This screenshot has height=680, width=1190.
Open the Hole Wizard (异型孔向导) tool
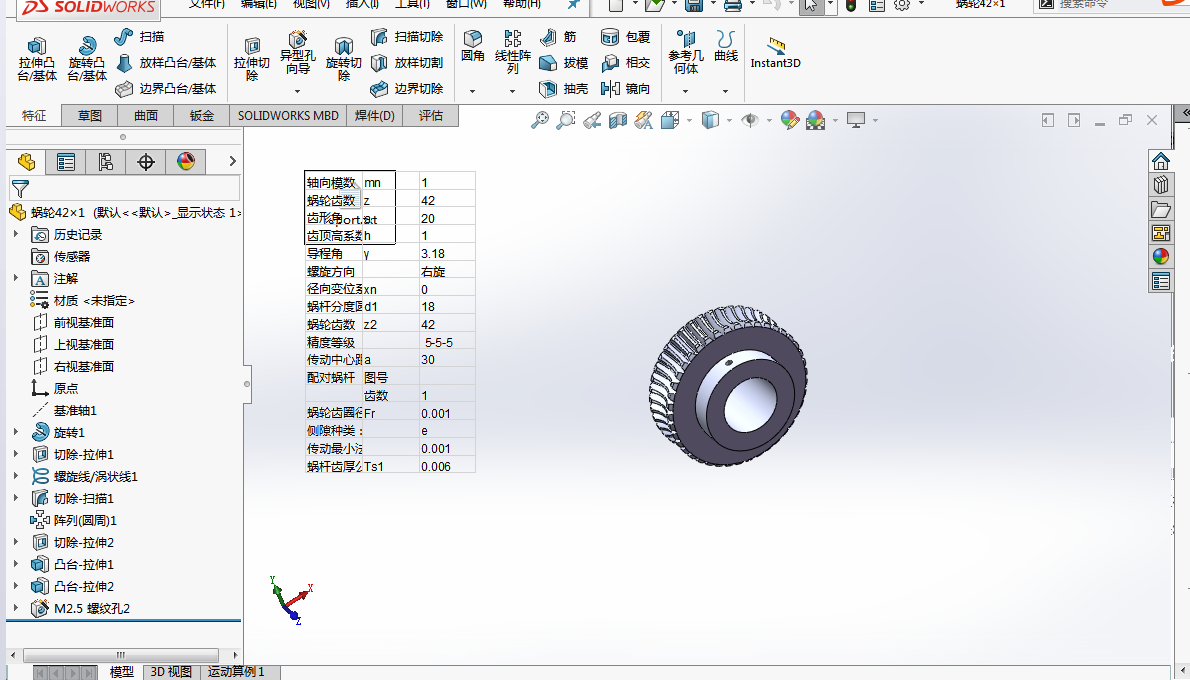298,52
